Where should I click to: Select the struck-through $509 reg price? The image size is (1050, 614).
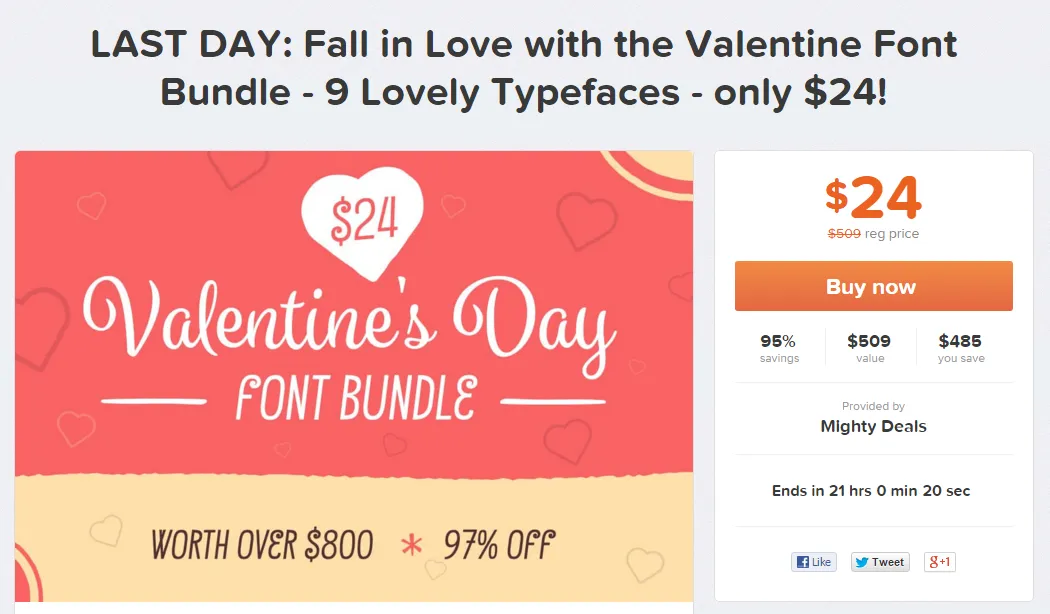coord(844,234)
